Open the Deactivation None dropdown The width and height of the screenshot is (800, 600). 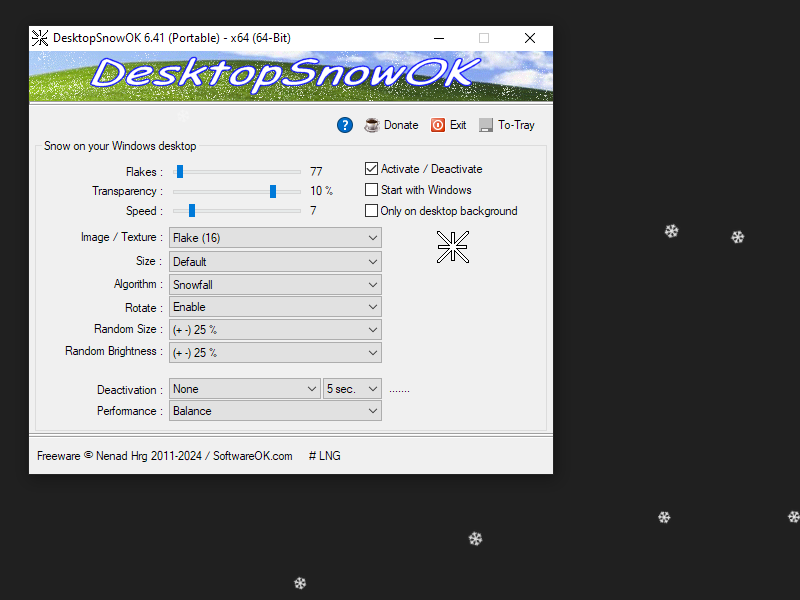click(x=244, y=389)
